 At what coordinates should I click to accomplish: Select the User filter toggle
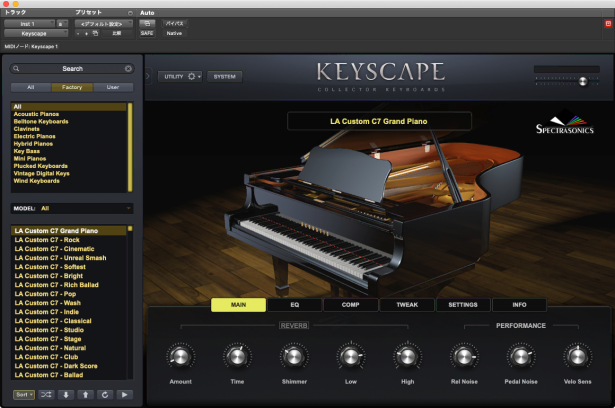tap(112, 87)
